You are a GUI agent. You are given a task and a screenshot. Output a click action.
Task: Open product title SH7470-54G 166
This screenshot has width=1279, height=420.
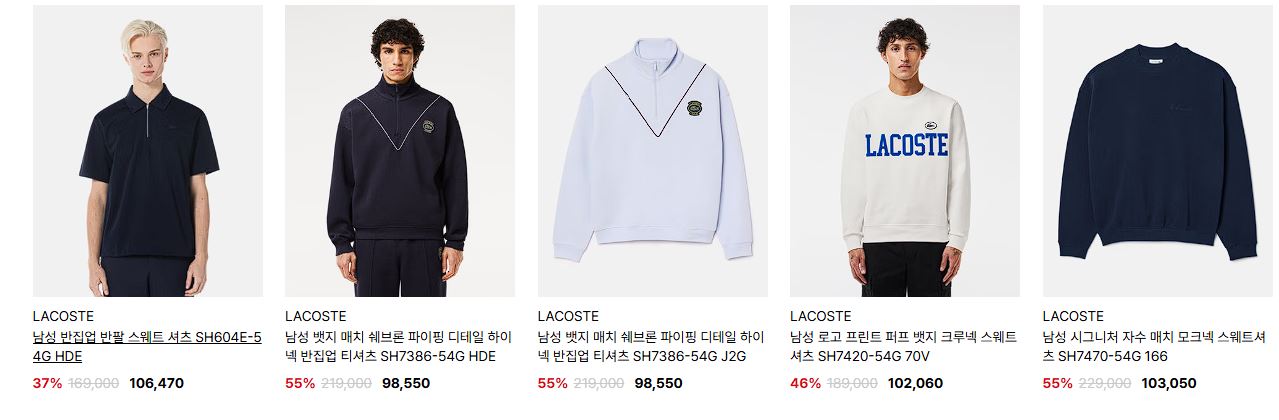[1156, 347]
